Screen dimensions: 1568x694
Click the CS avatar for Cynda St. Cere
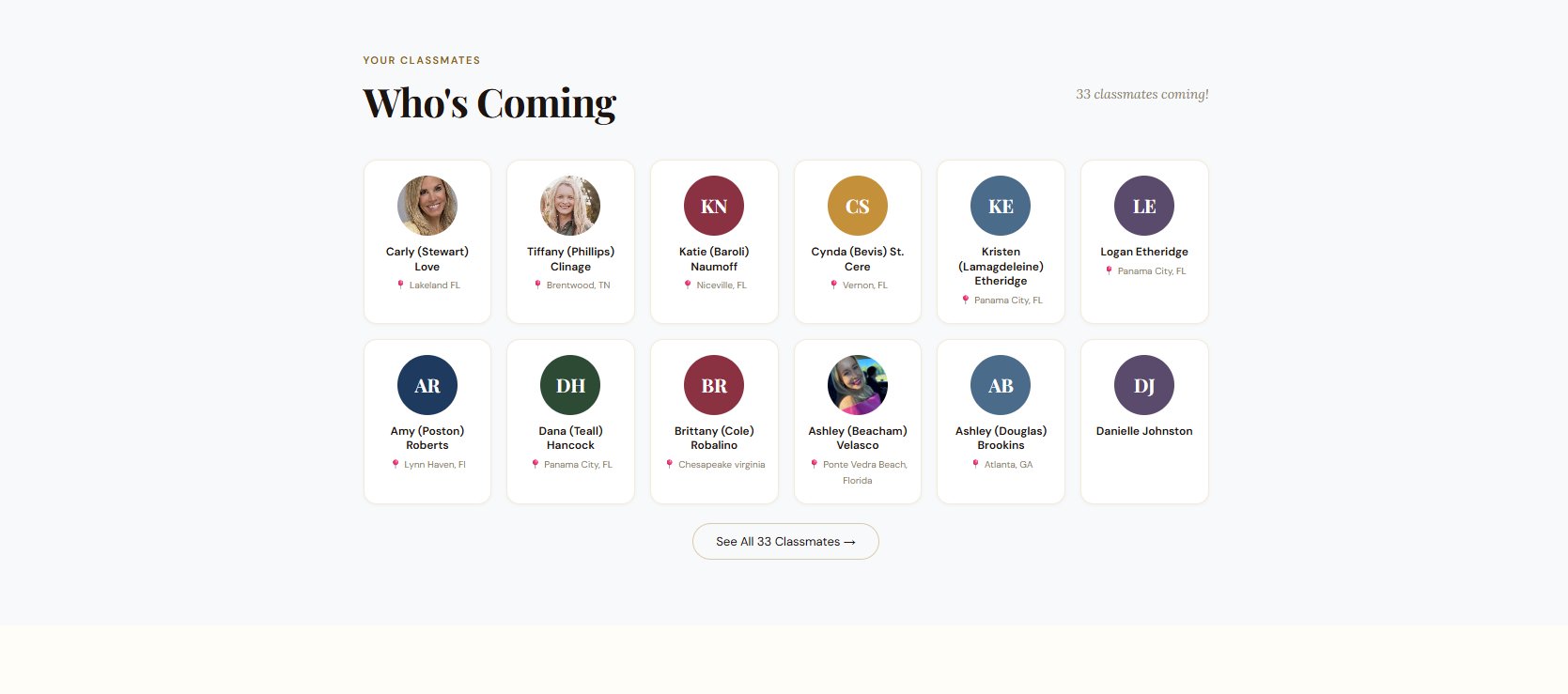click(x=858, y=206)
